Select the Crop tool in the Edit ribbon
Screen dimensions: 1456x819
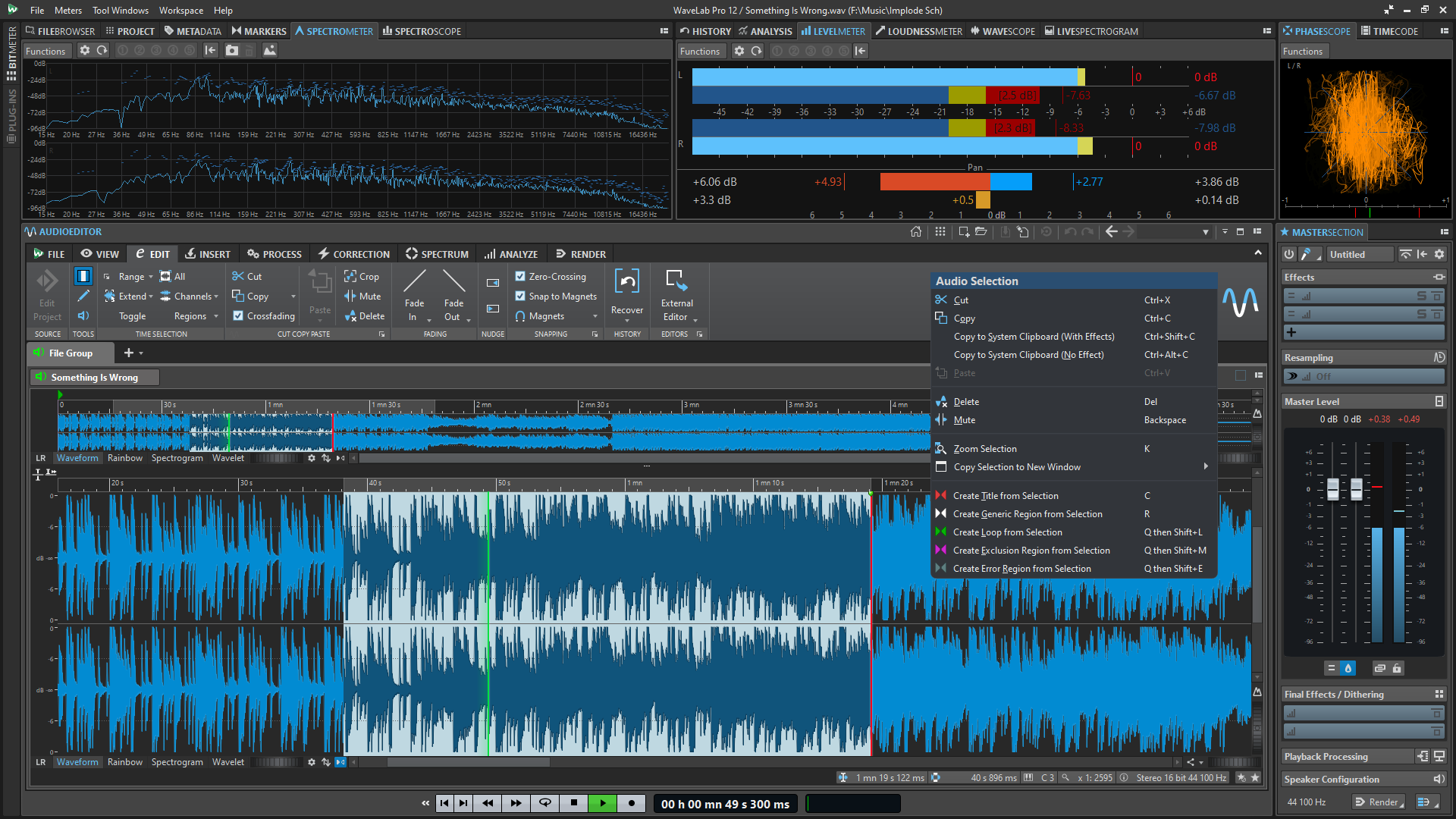tap(364, 276)
